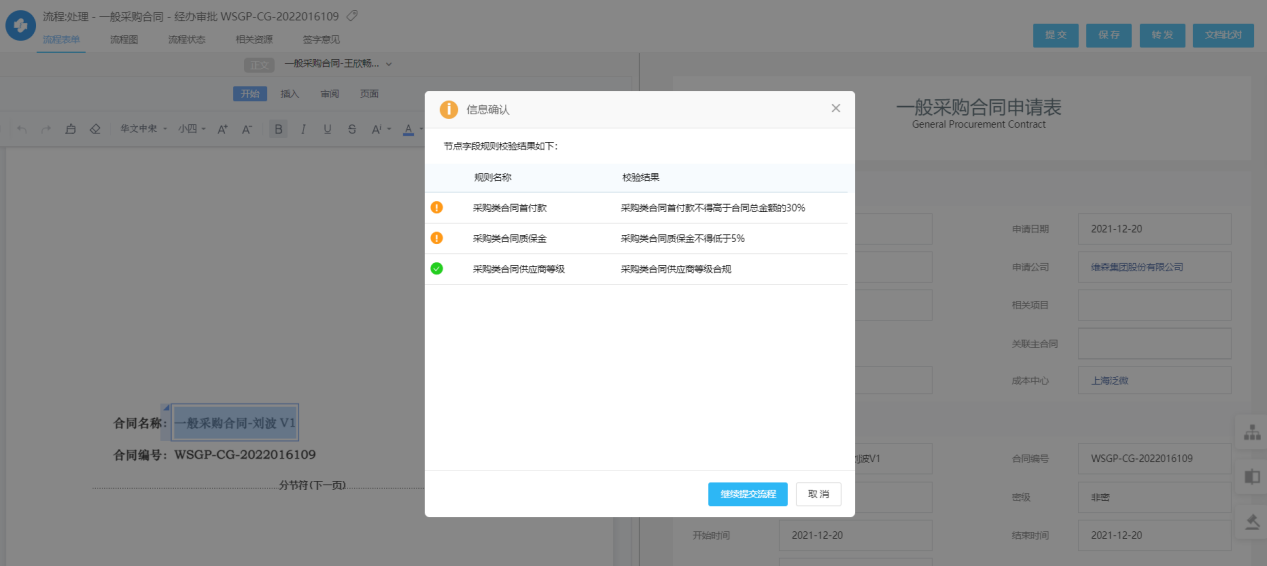Switch to the 开始 editor tab
Viewport: 1267px width, 566px height.
point(250,94)
